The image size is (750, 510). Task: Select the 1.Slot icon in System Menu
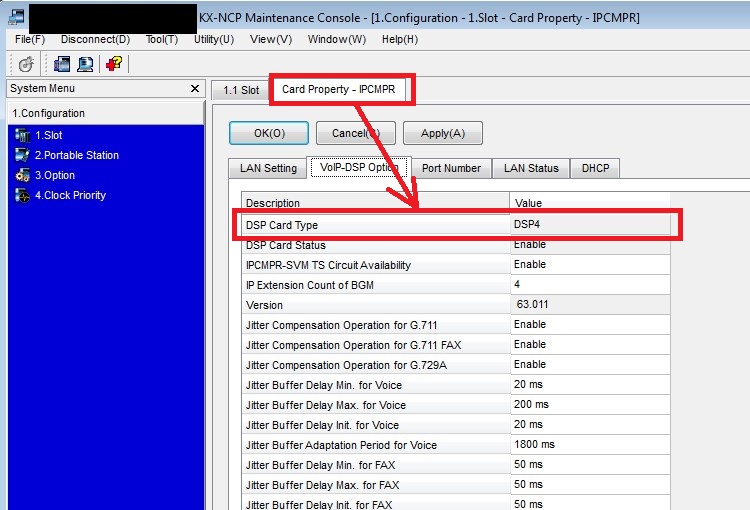22,135
